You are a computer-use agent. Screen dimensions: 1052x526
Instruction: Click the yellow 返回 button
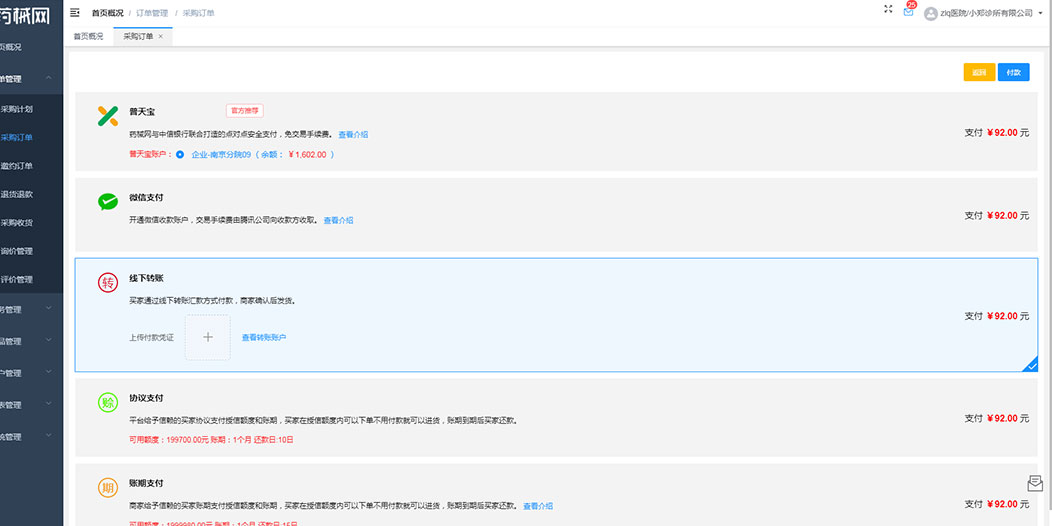click(979, 72)
